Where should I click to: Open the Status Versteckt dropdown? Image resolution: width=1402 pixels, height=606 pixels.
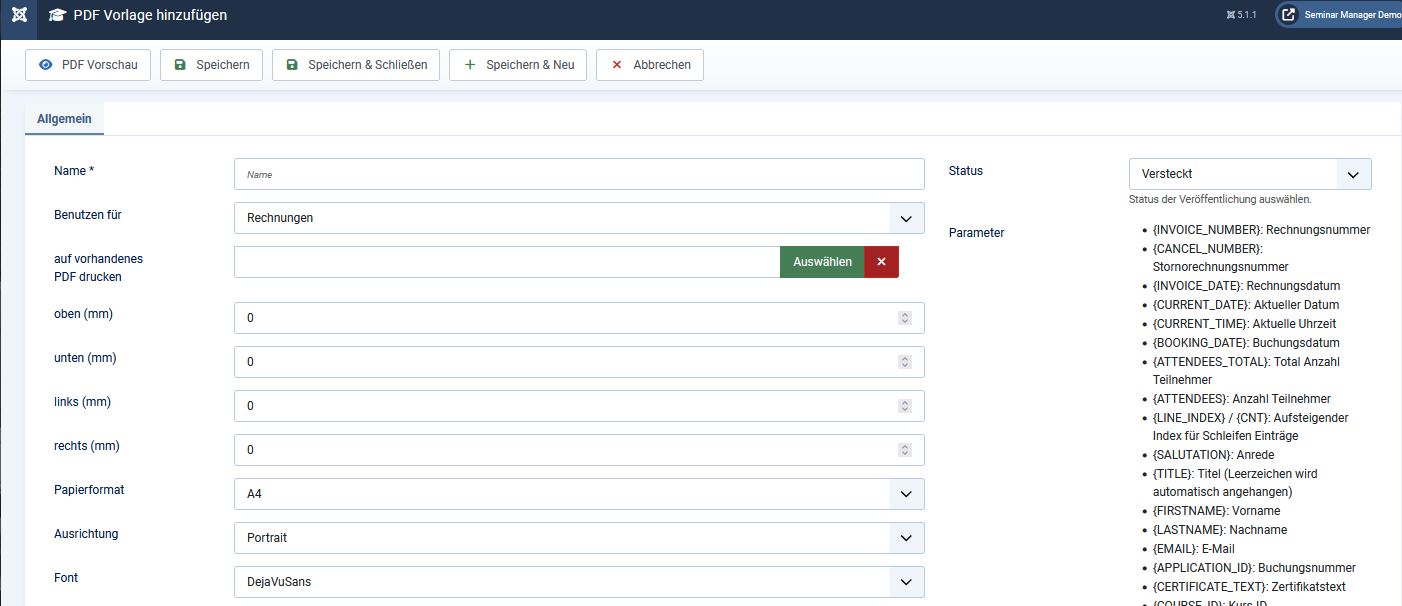(1249, 174)
